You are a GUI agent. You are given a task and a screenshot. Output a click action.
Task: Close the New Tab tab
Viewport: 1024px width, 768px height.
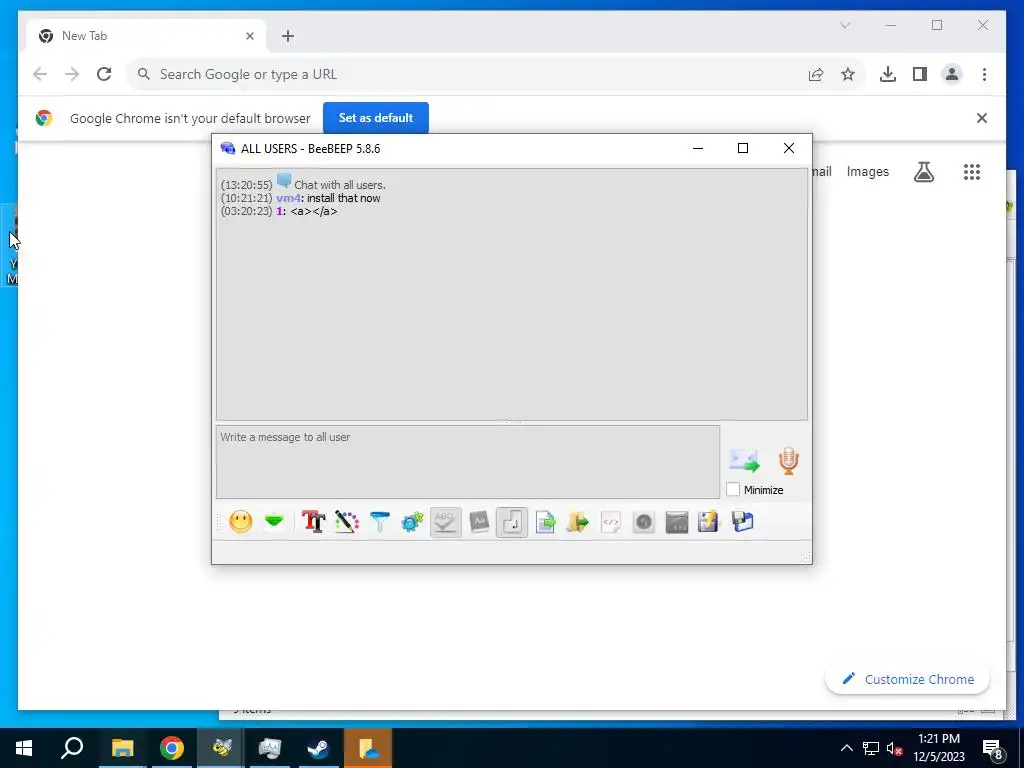tap(249, 36)
